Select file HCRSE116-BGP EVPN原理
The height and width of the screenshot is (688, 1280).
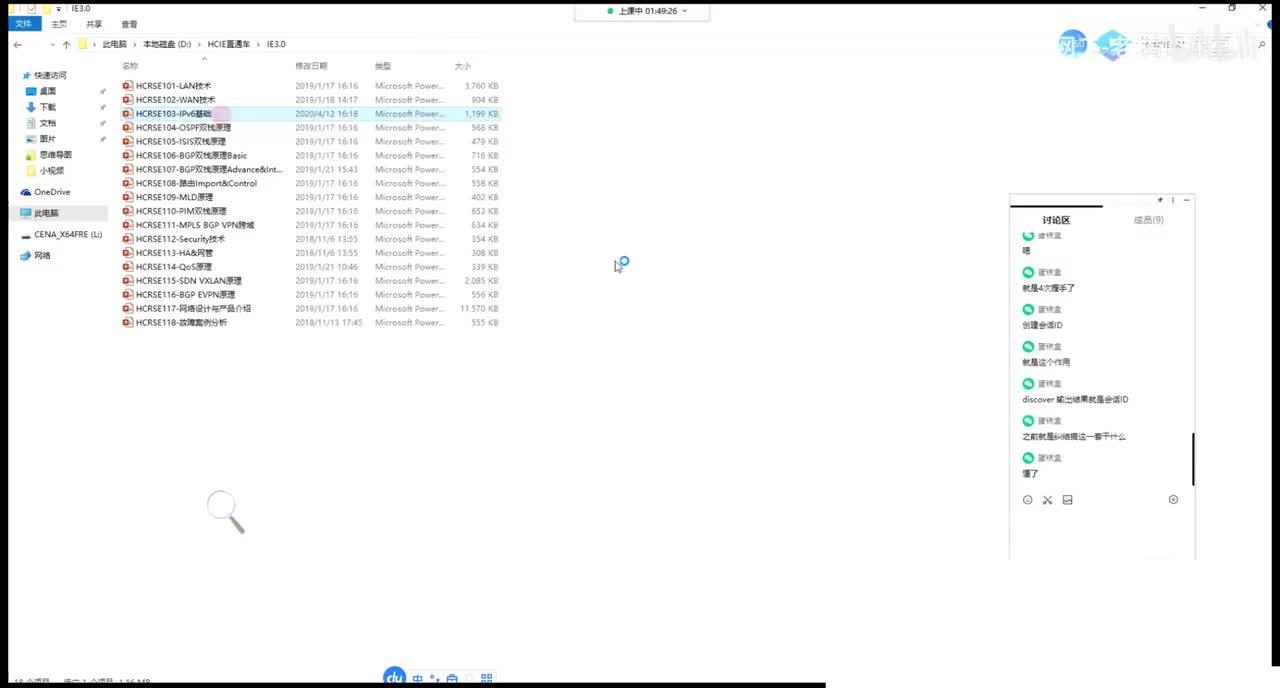(185, 295)
